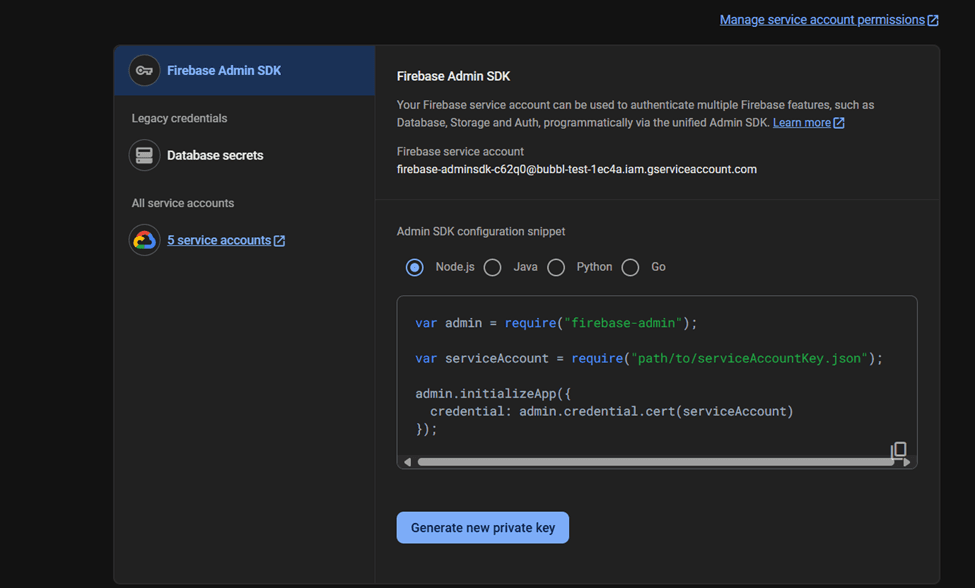The height and width of the screenshot is (588, 975).
Task: Click the Database secrets database icon
Action: click(144, 155)
